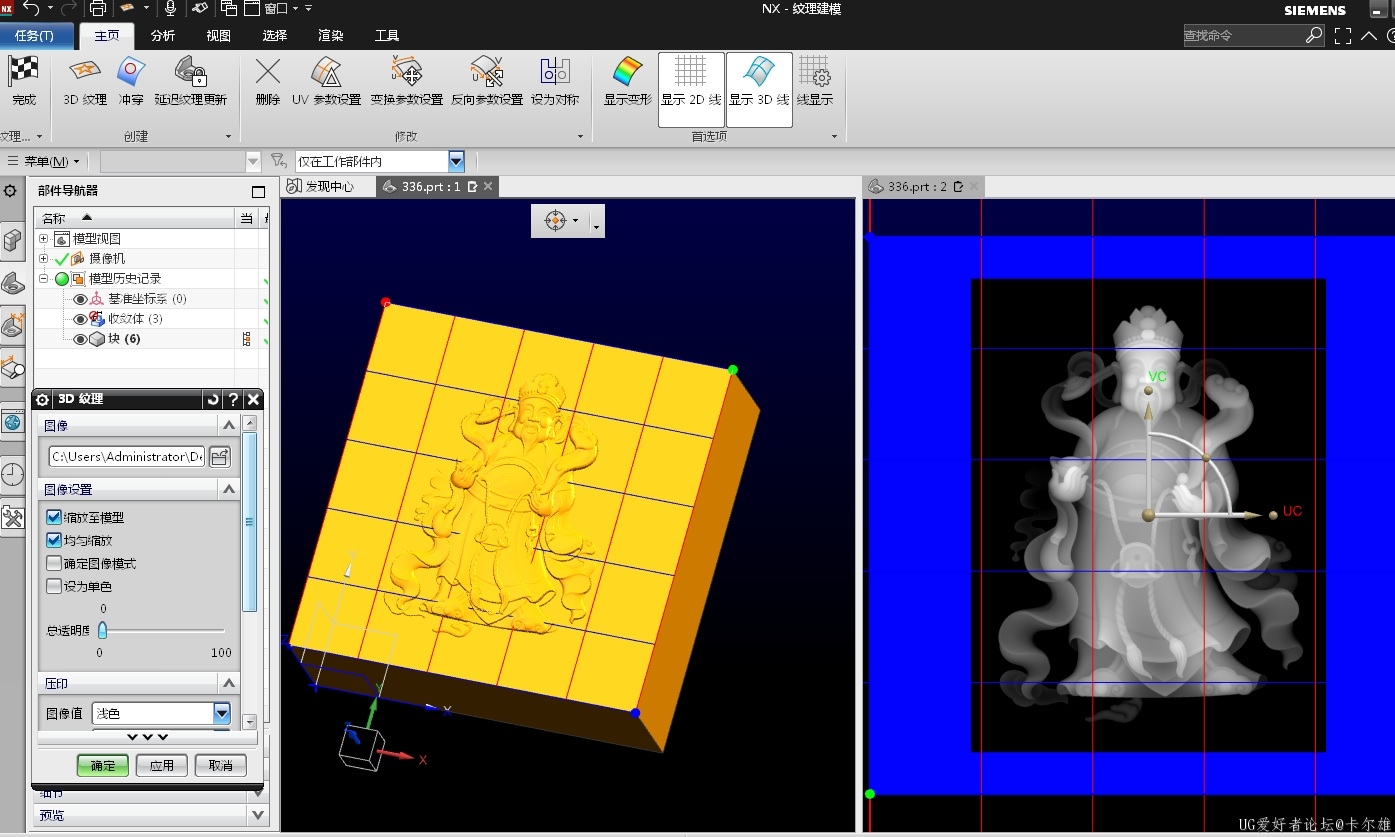Switch to 工具 ribbon tab

pos(386,35)
